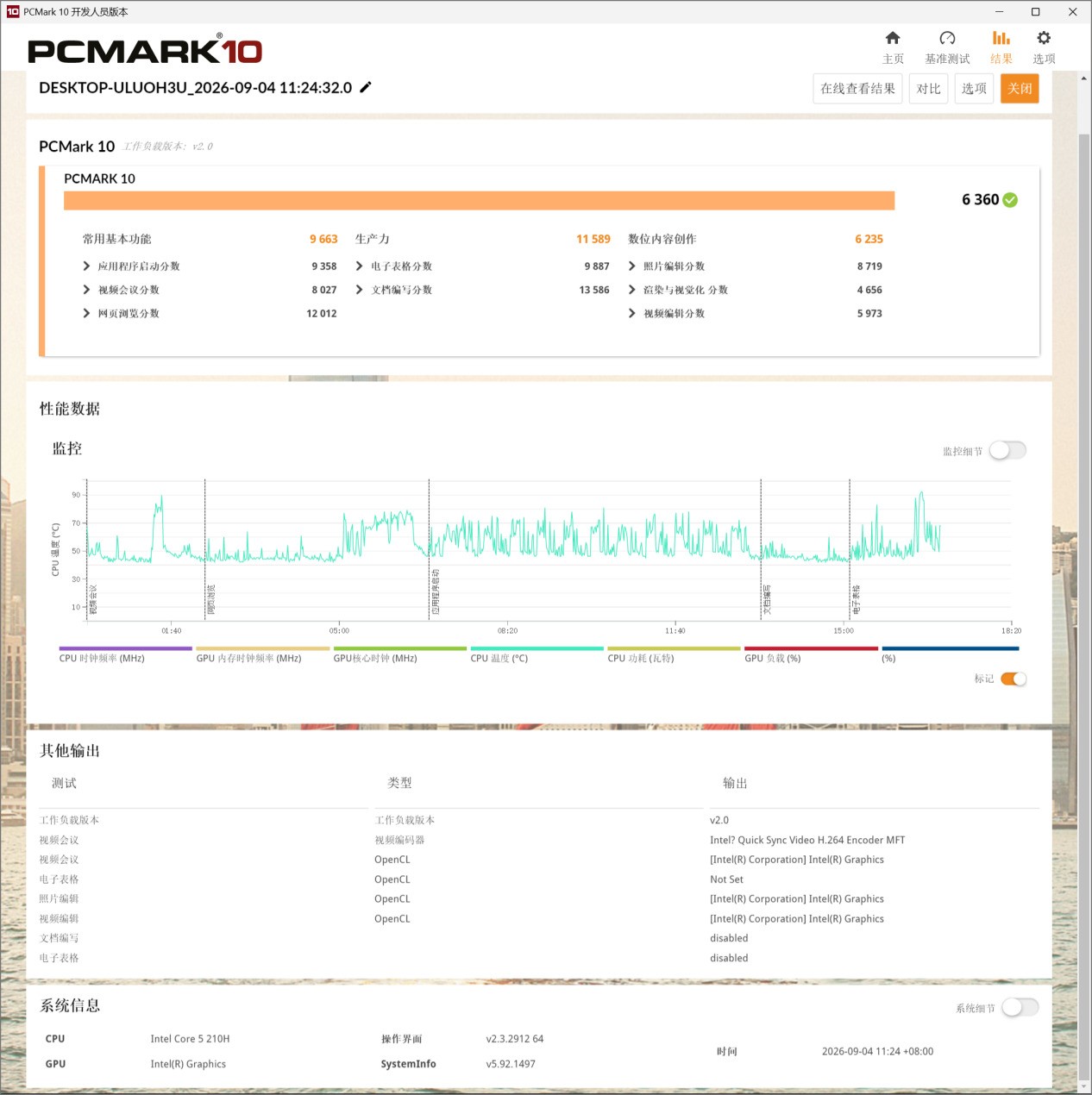Click the 文档编写 marker in chart

point(767,599)
